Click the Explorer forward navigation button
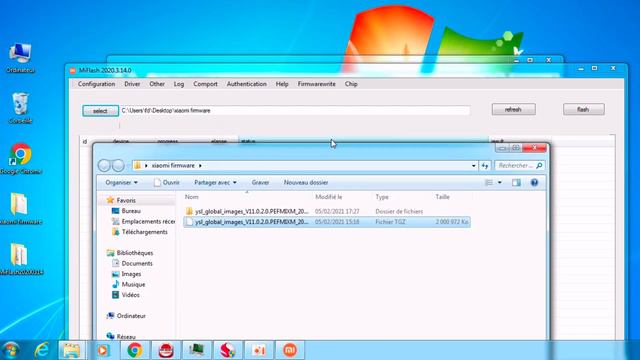Screen dimensions: 640x360 coord(118,165)
